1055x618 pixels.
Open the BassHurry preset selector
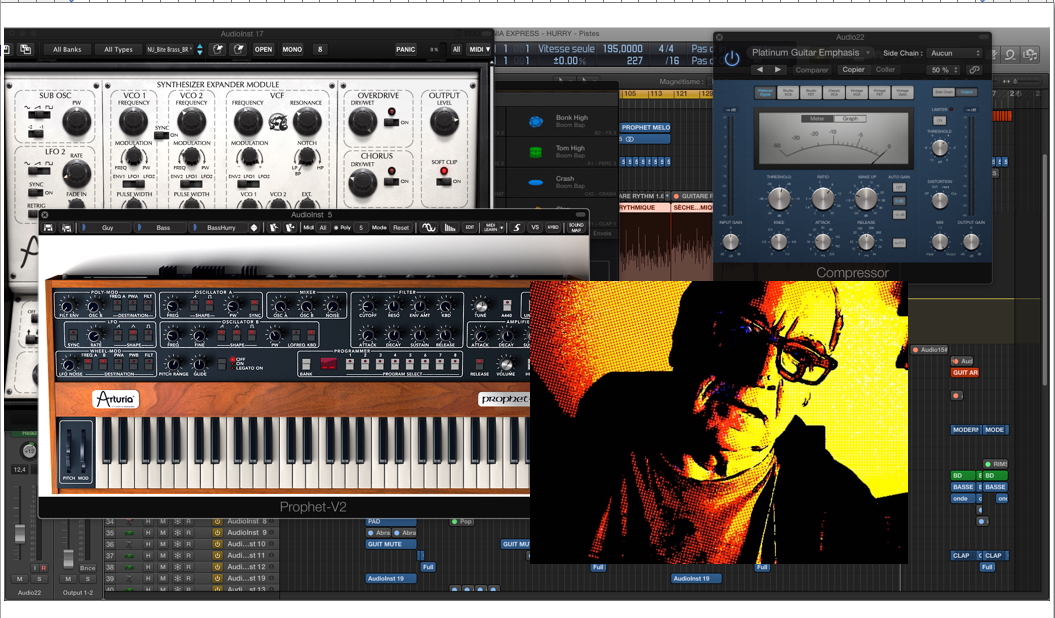tap(221, 228)
